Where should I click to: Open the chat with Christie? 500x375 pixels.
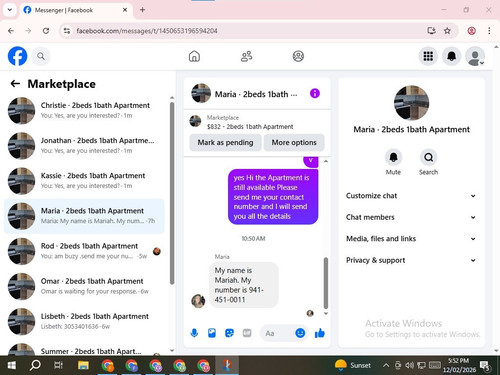pyautogui.click(x=84, y=111)
